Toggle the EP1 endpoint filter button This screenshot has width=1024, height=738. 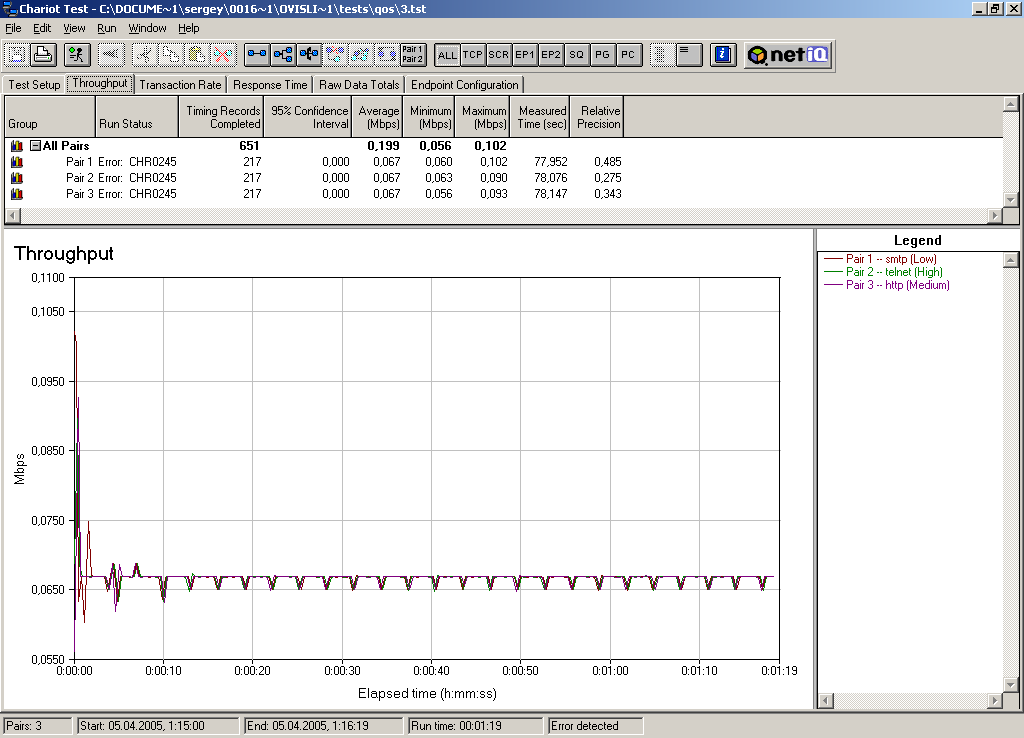click(x=525, y=55)
